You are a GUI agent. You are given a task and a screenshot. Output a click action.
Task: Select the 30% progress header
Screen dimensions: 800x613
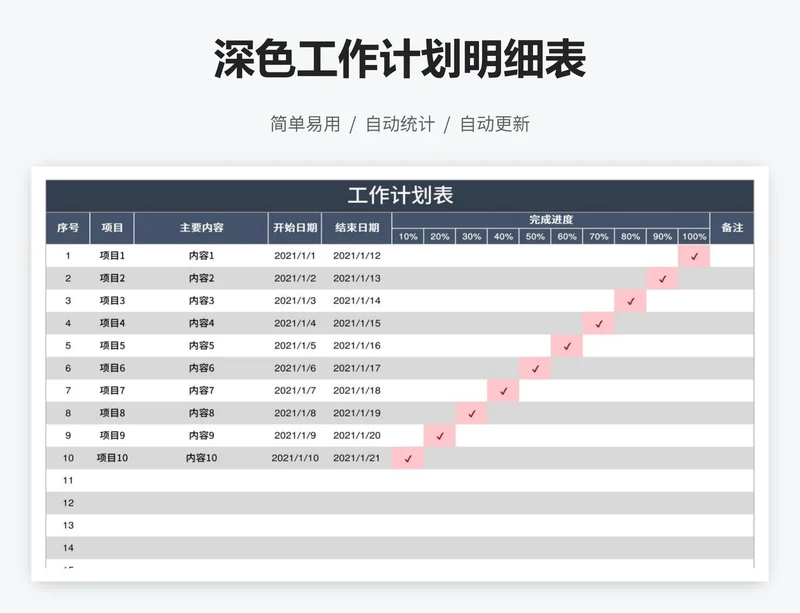point(471,236)
